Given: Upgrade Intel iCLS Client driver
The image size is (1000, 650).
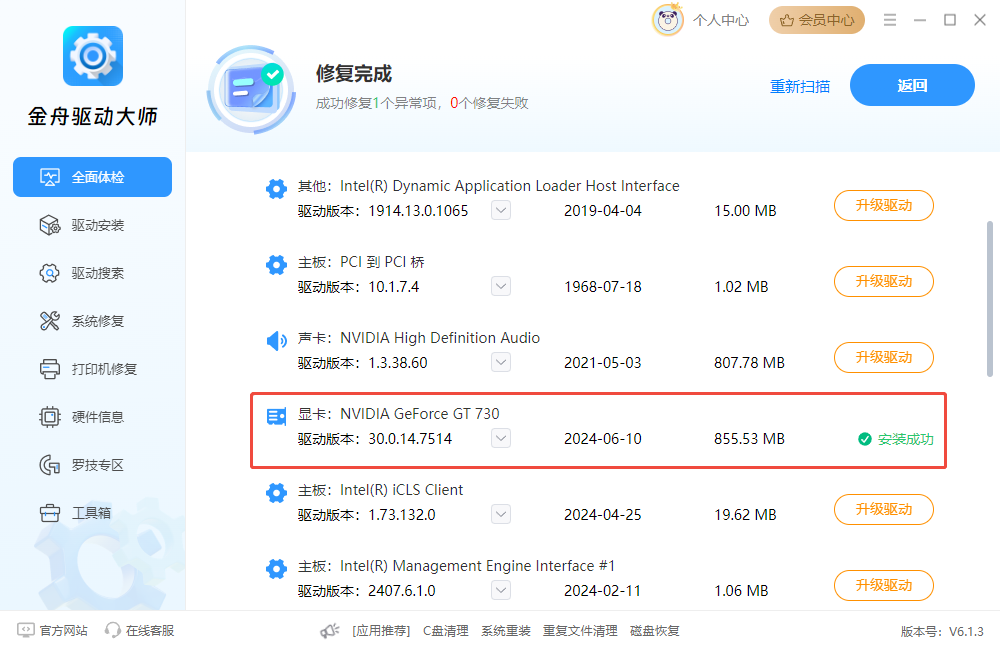Looking at the screenshot, I should 884,509.
